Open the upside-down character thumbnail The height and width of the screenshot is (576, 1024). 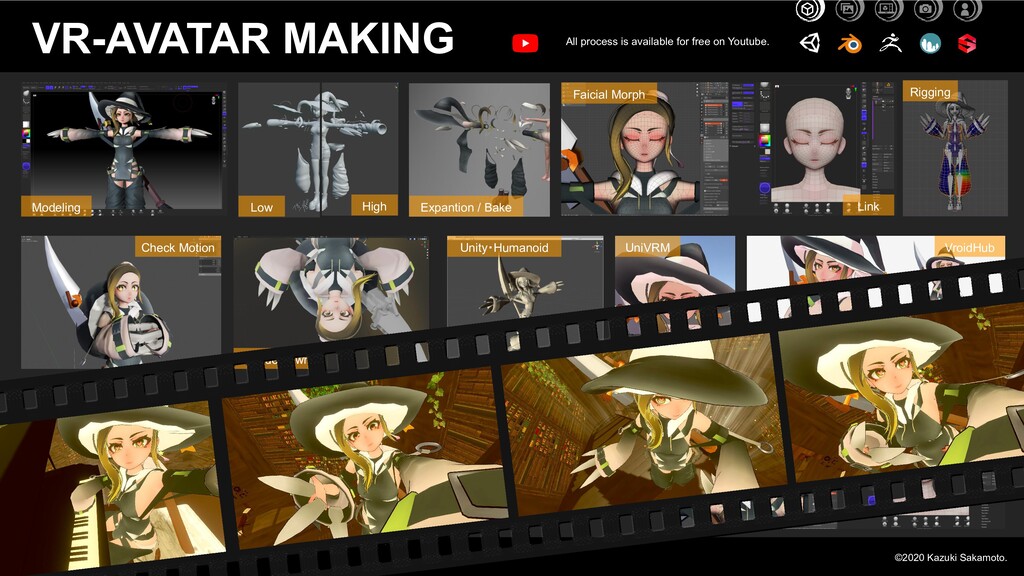click(331, 291)
